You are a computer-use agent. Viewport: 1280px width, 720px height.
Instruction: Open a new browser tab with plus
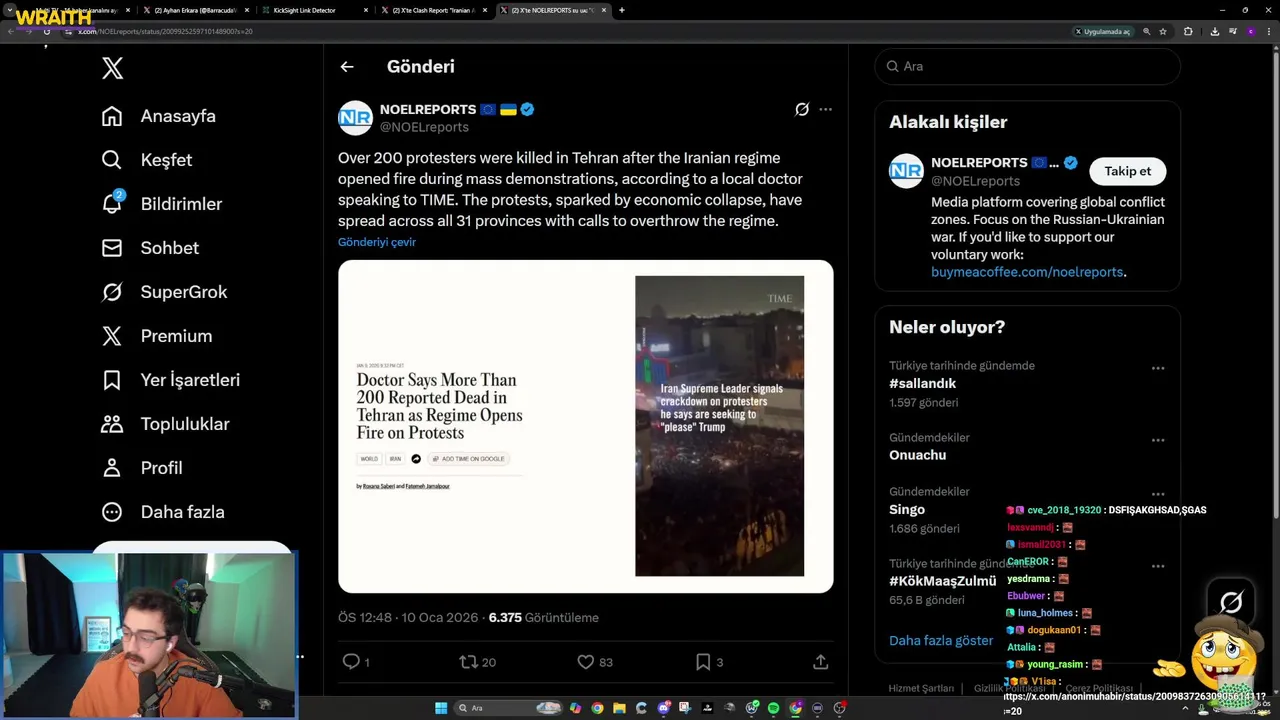(x=622, y=10)
